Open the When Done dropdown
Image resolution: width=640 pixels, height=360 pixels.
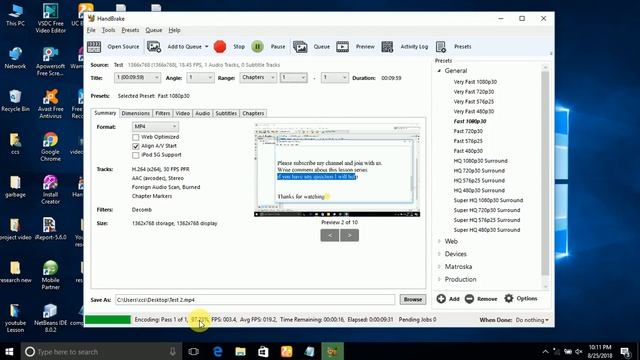(x=532, y=320)
